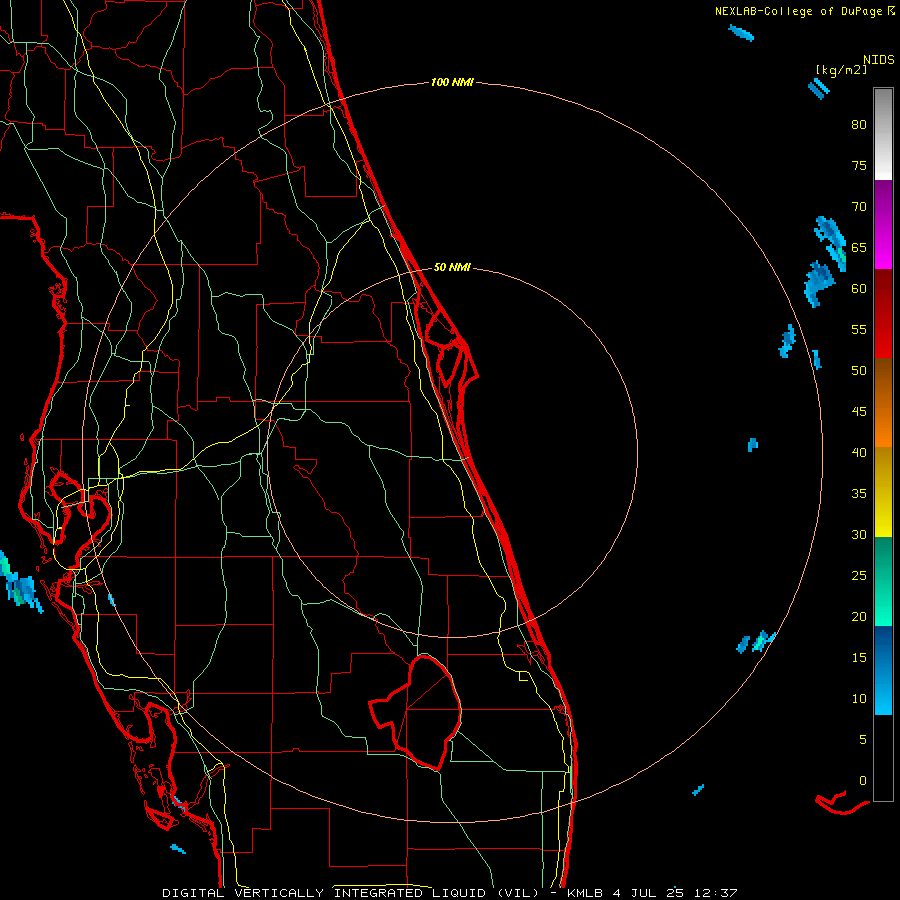Click the radar echo beside the NEXLAB label
Screen dimensions: 900x900
741,33
